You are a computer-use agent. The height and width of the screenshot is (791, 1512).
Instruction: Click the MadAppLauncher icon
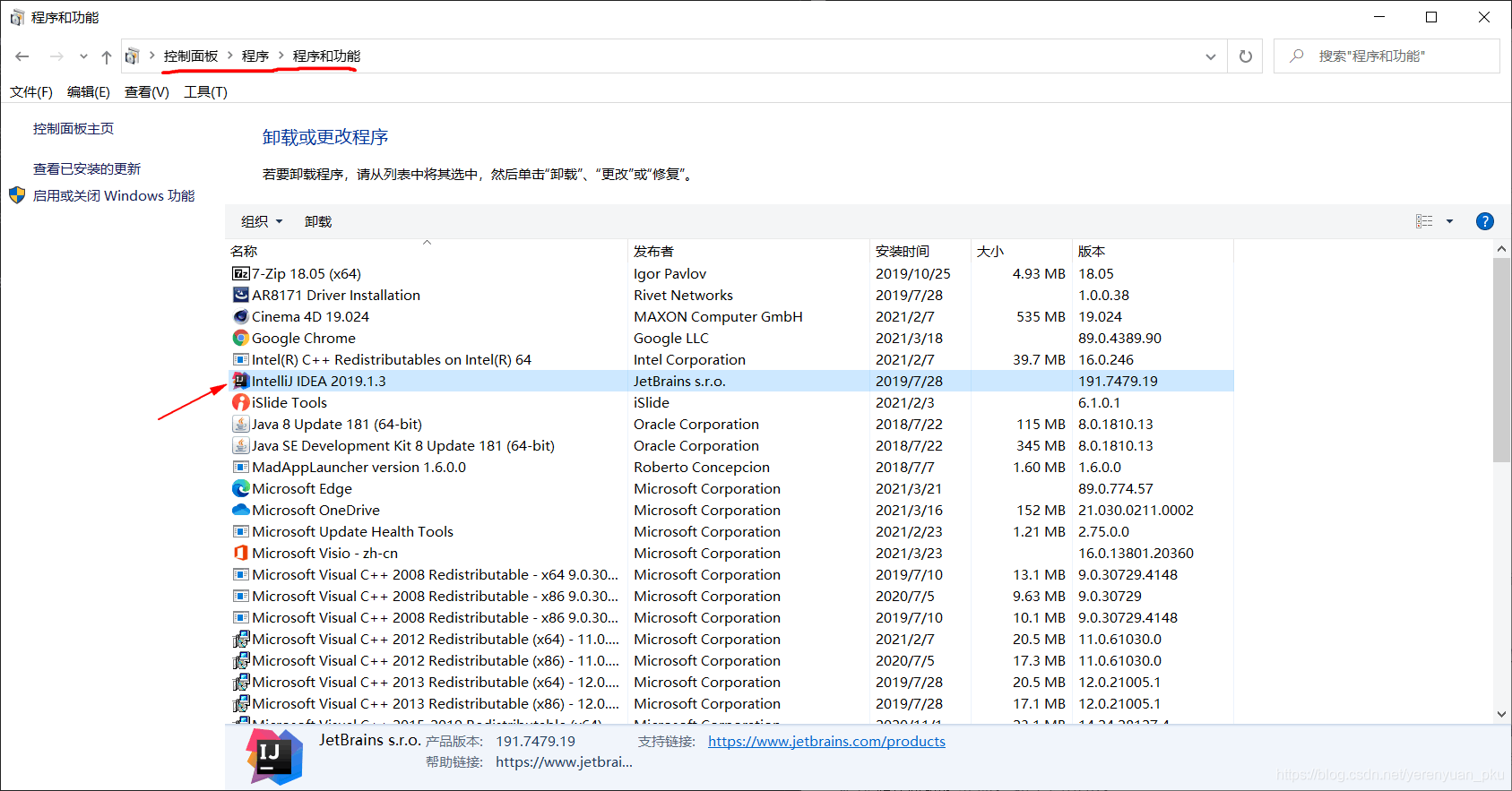tap(240, 468)
